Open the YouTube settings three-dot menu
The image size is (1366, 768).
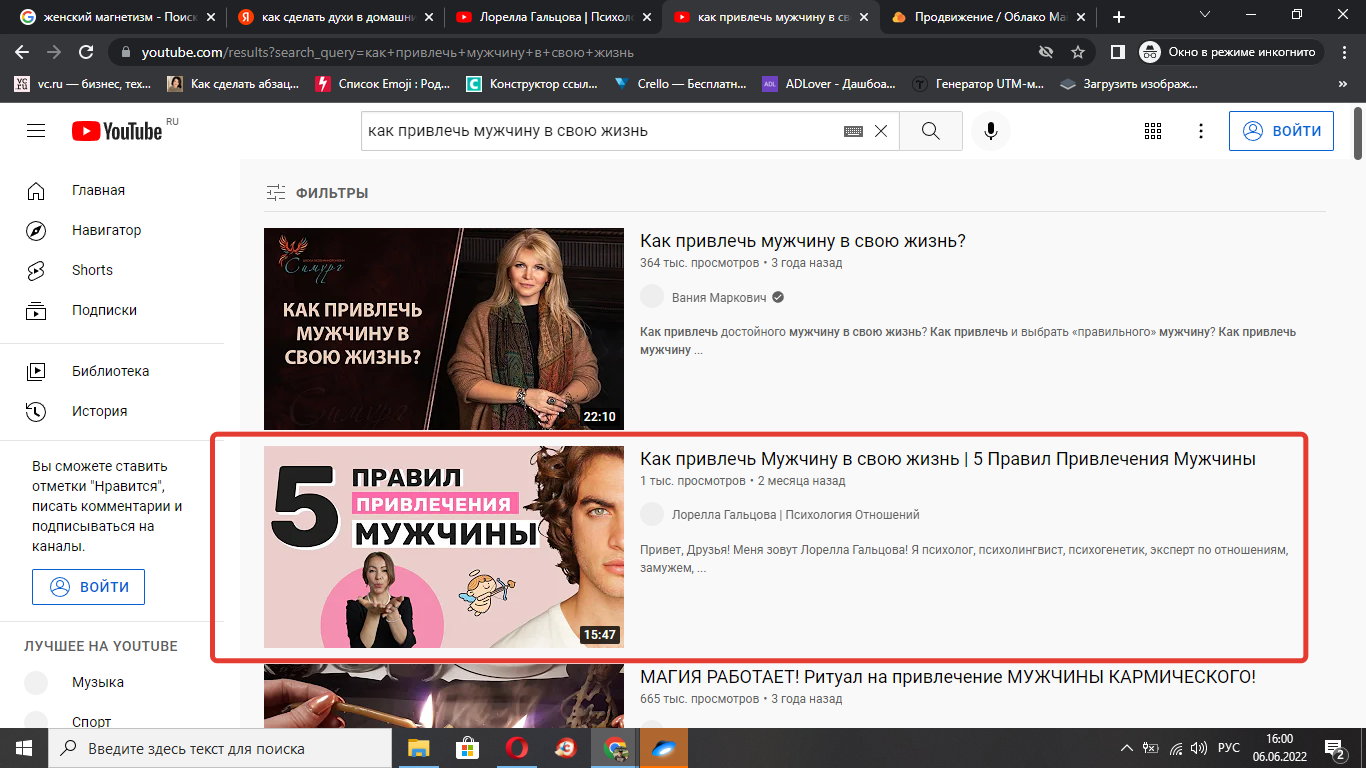(x=1201, y=131)
